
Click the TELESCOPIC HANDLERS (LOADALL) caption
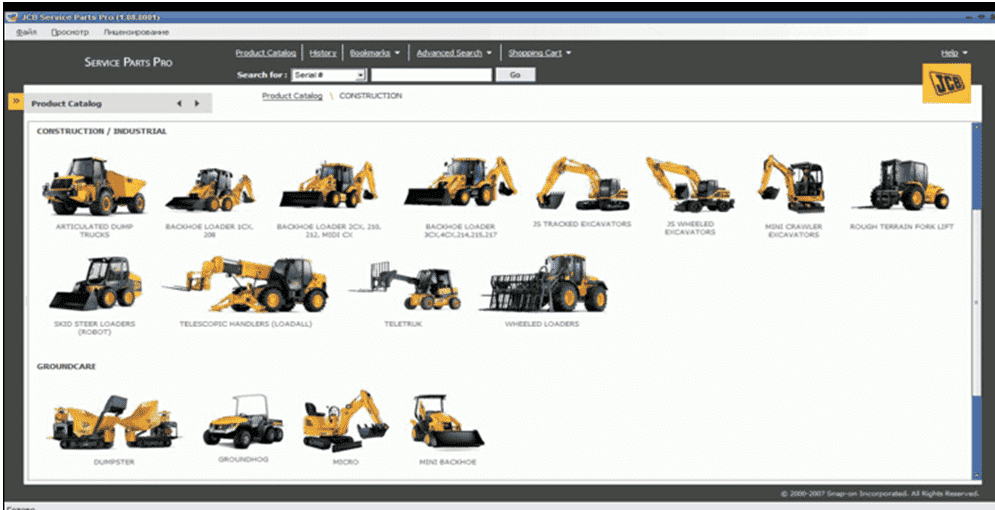(x=246, y=324)
